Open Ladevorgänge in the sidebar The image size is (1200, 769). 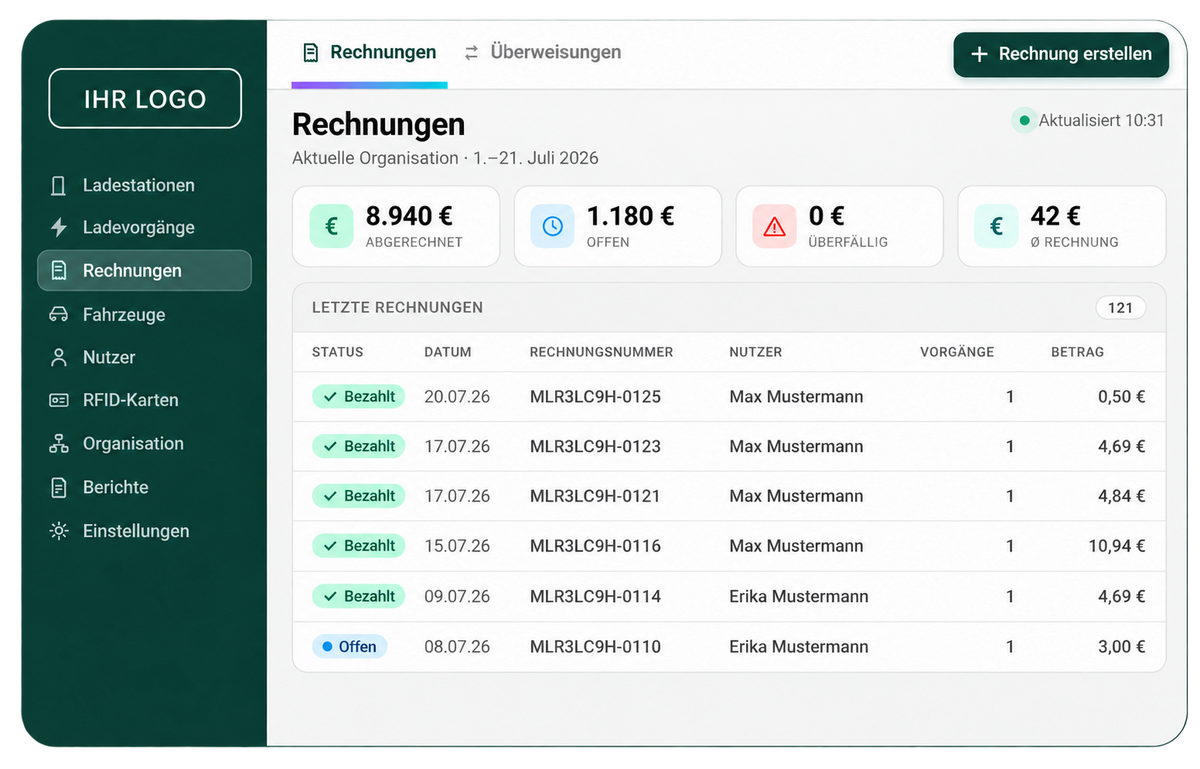(144, 227)
